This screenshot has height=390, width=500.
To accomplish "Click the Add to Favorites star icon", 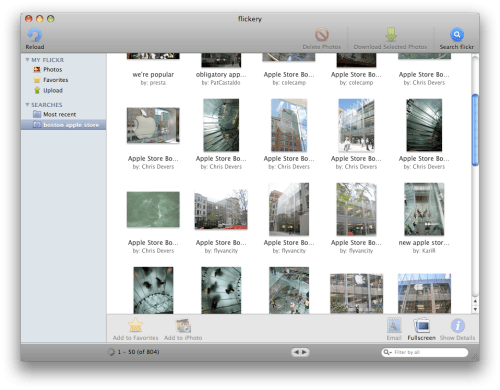I will coord(135,326).
